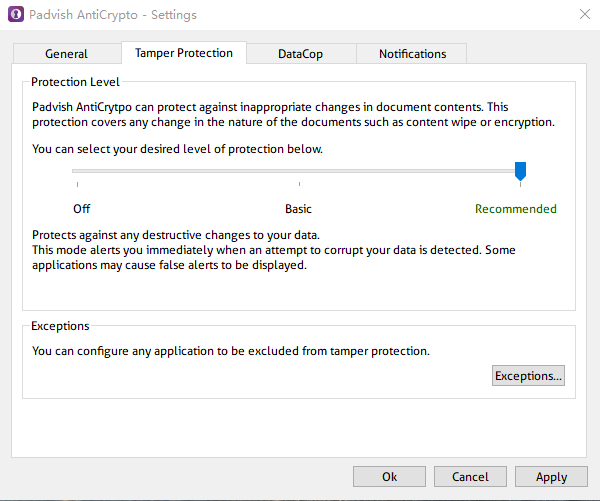
Task: Click the window title 'Padvish AntiCrypto - Settings'
Action: 113,15
